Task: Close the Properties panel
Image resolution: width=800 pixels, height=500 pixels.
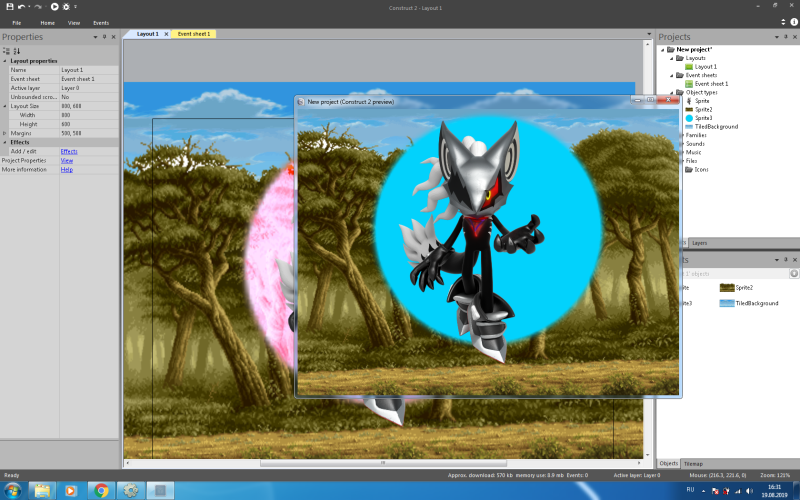Action: (x=113, y=37)
